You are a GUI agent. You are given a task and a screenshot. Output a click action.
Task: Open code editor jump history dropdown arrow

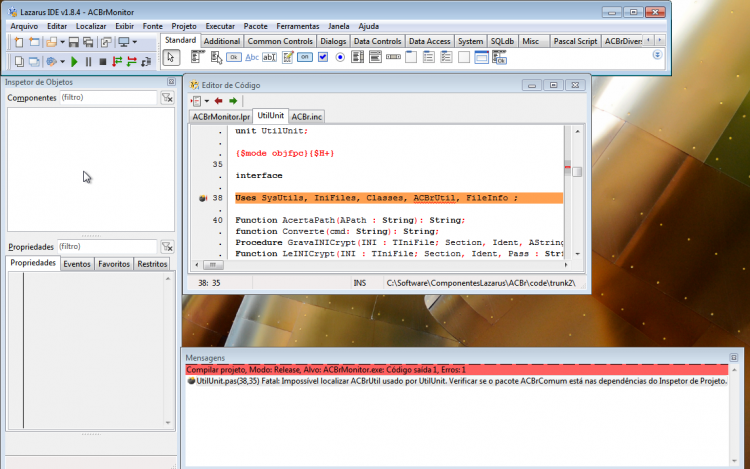click(x=207, y=101)
